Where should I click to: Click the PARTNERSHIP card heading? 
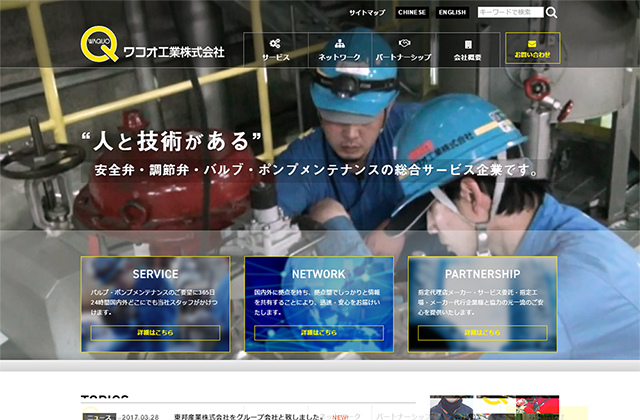[482, 274]
